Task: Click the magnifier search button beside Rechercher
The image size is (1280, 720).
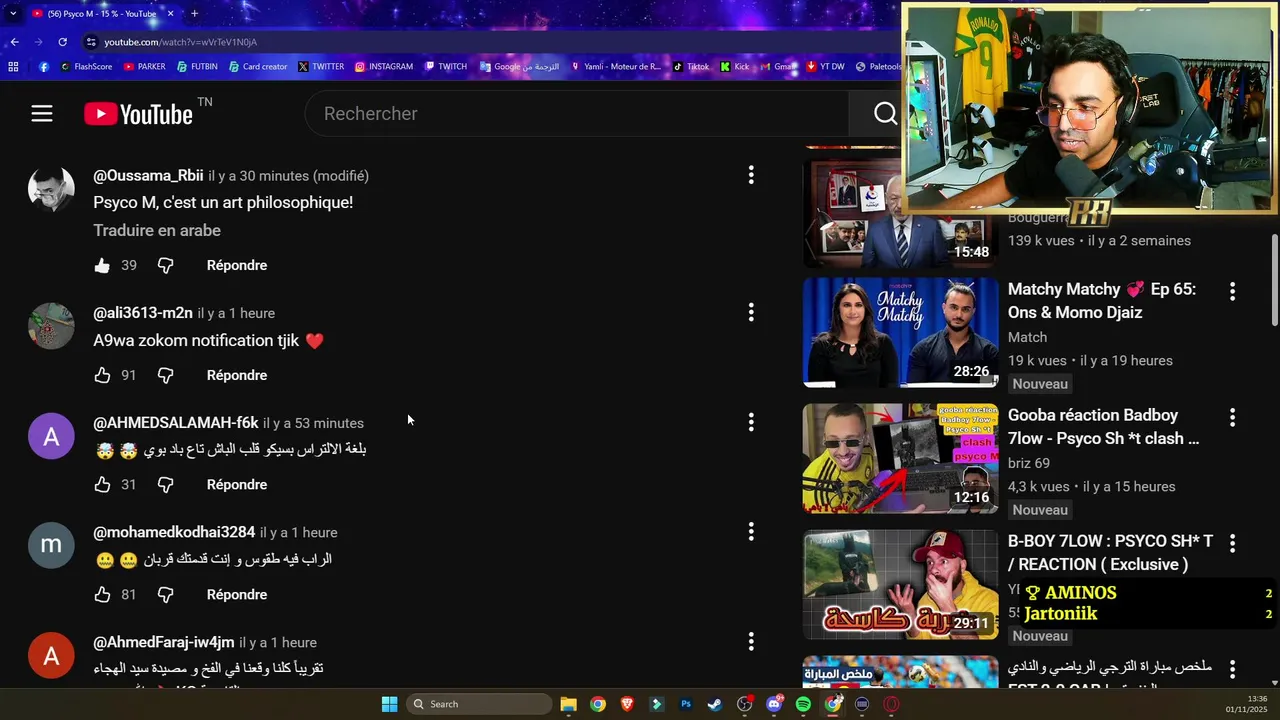Action: pos(885,114)
